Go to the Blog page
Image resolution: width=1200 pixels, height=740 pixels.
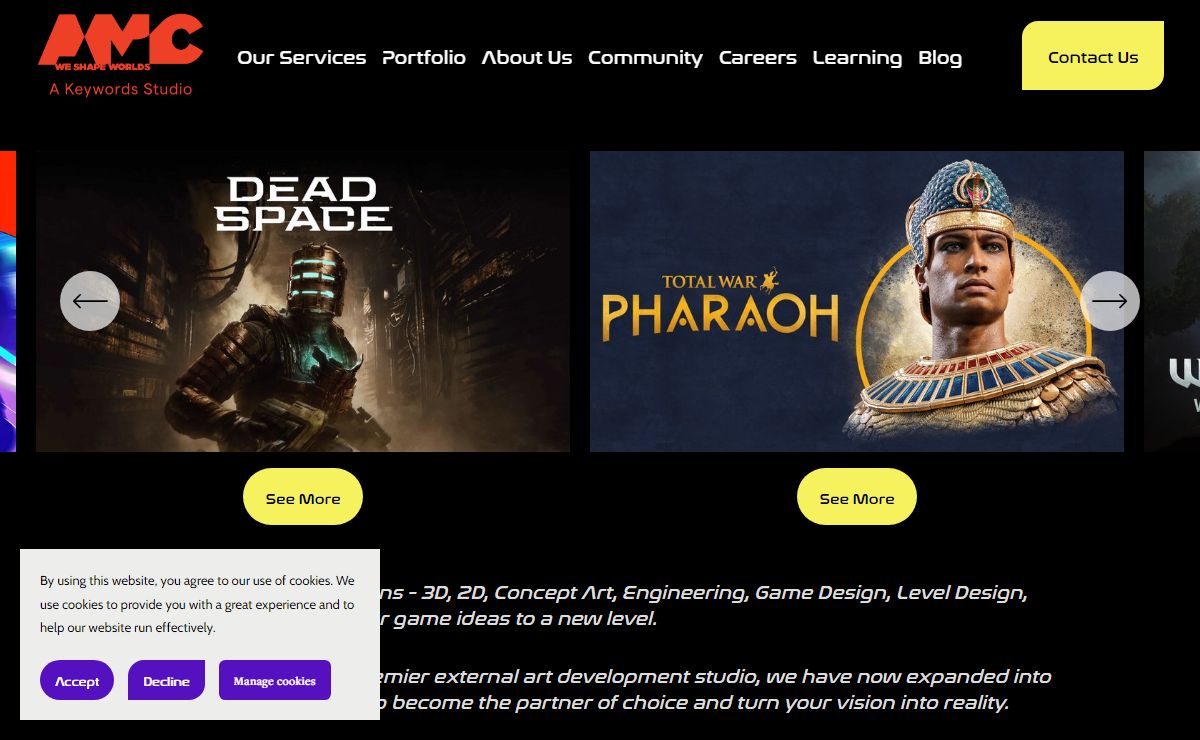point(940,58)
